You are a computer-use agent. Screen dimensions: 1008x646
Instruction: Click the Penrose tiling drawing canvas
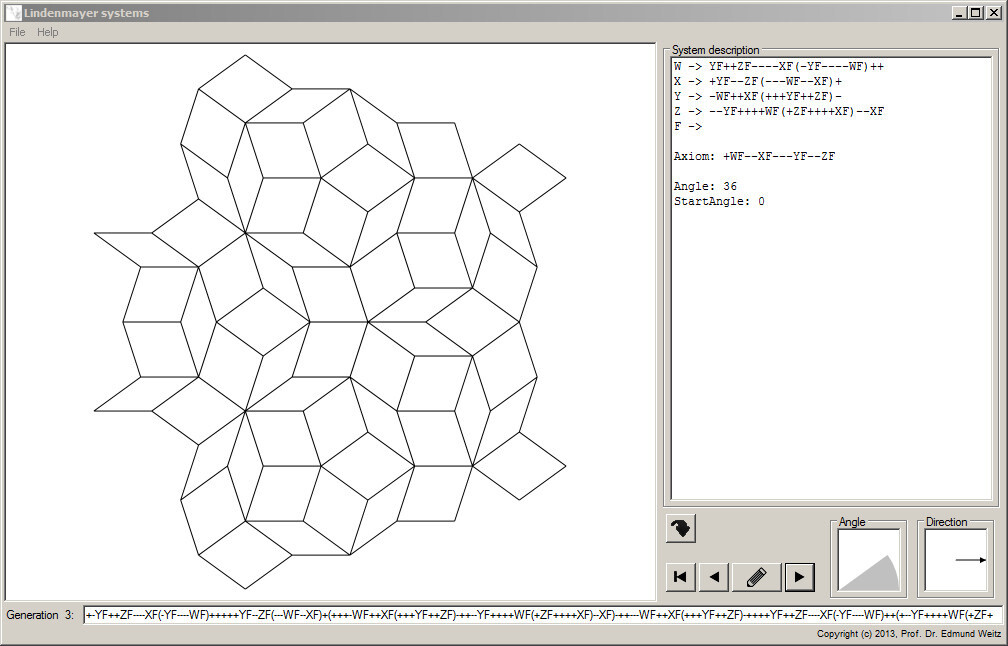tap(330, 322)
